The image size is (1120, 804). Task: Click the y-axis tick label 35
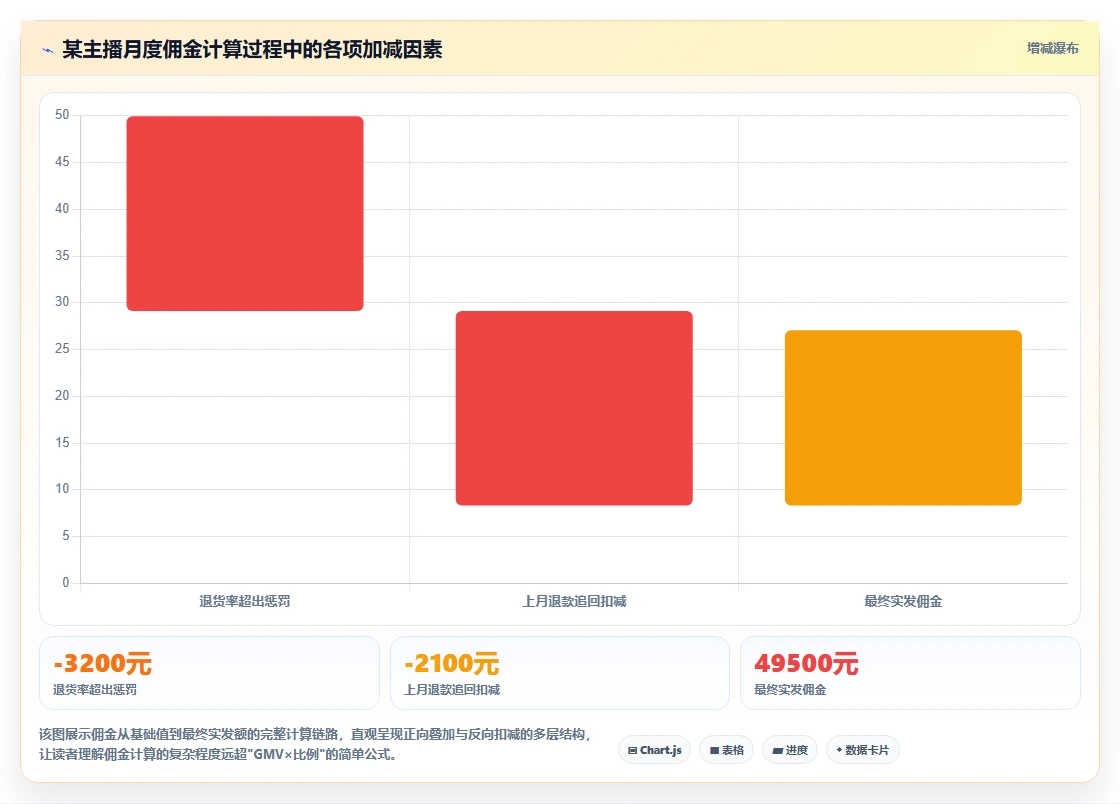pyautogui.click(x=62, y=256)
